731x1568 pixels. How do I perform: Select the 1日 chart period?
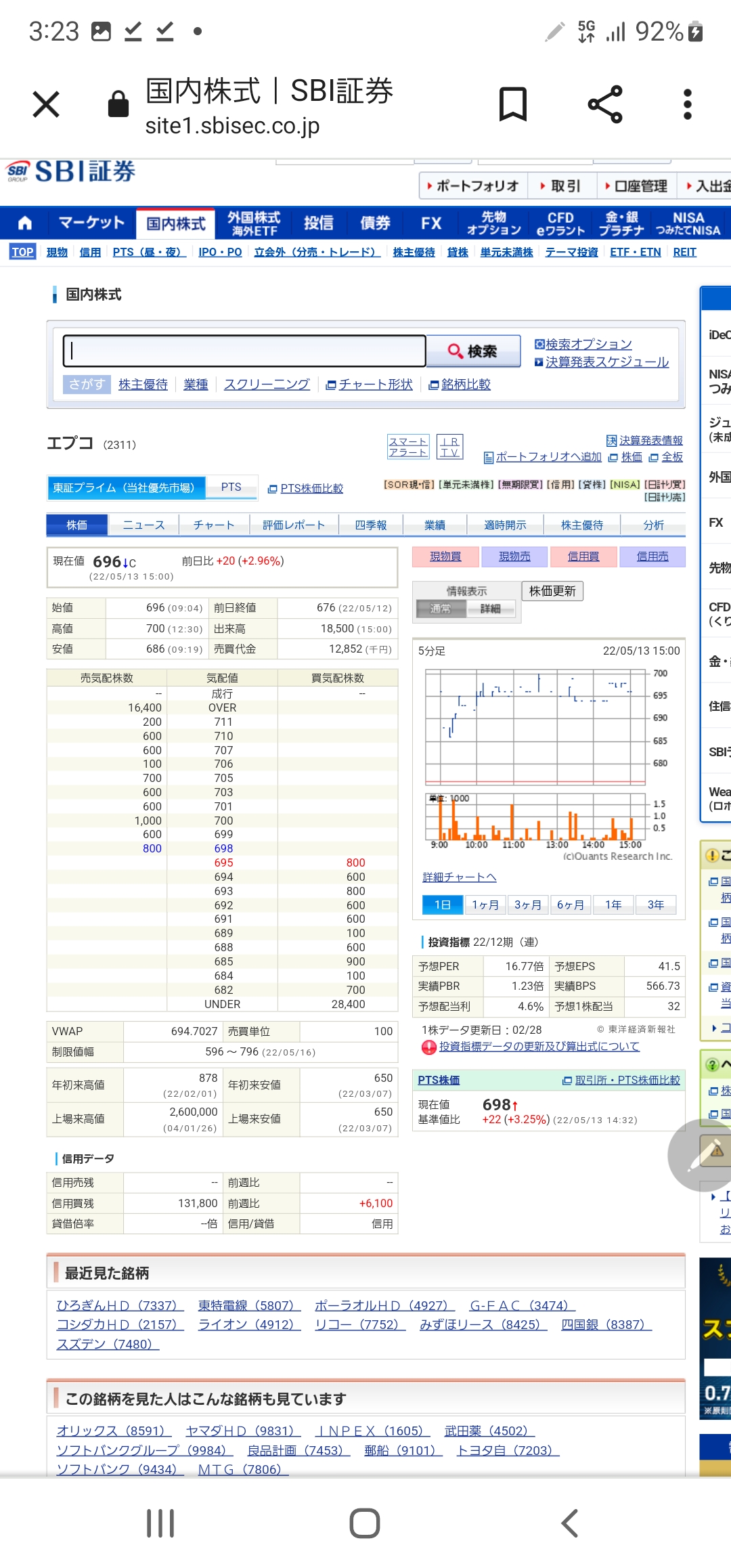[443, 905]
